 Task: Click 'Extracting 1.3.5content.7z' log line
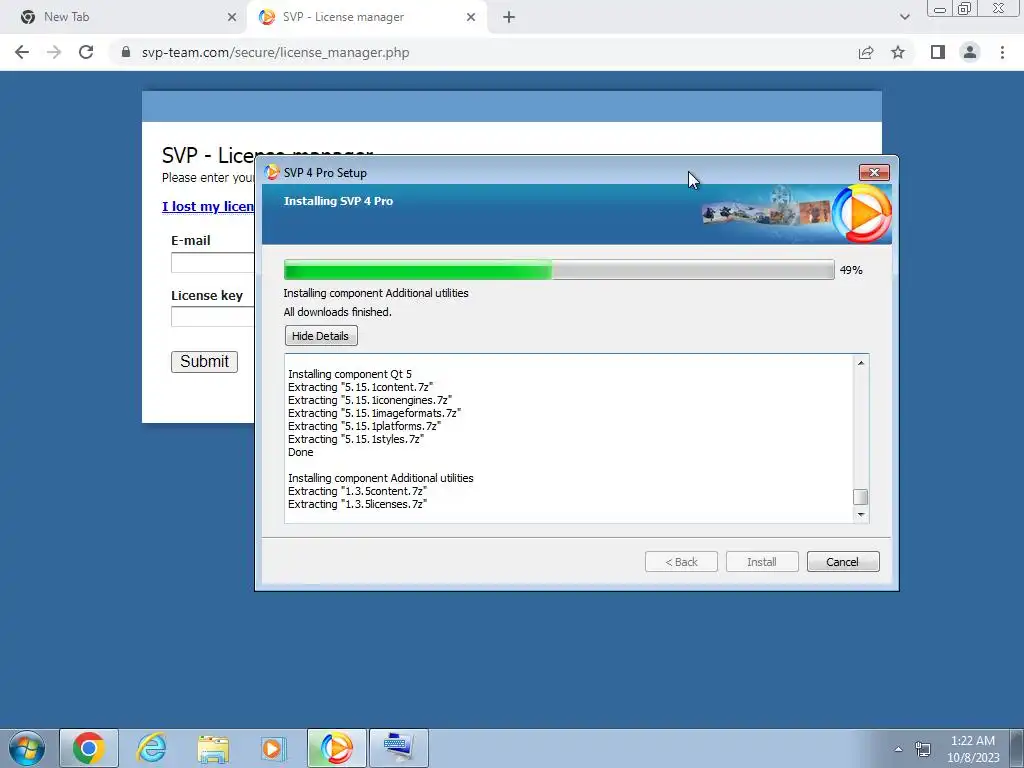click(x=357, y=491)
